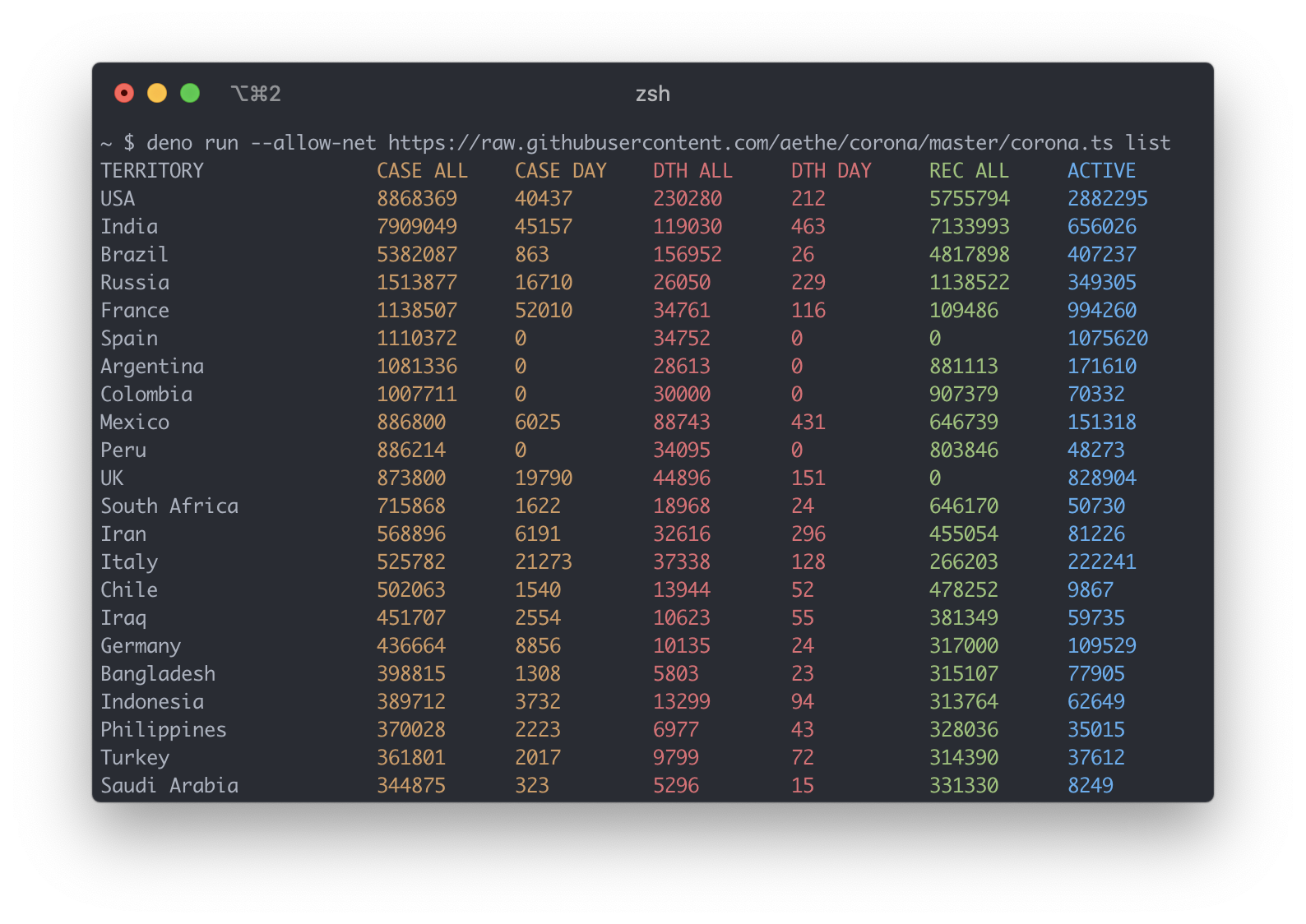Viewport: 1306px width, 924px height.
Task: Click the ⌥⌘2 shortcut indicator
Action: [x=256, y=94]
